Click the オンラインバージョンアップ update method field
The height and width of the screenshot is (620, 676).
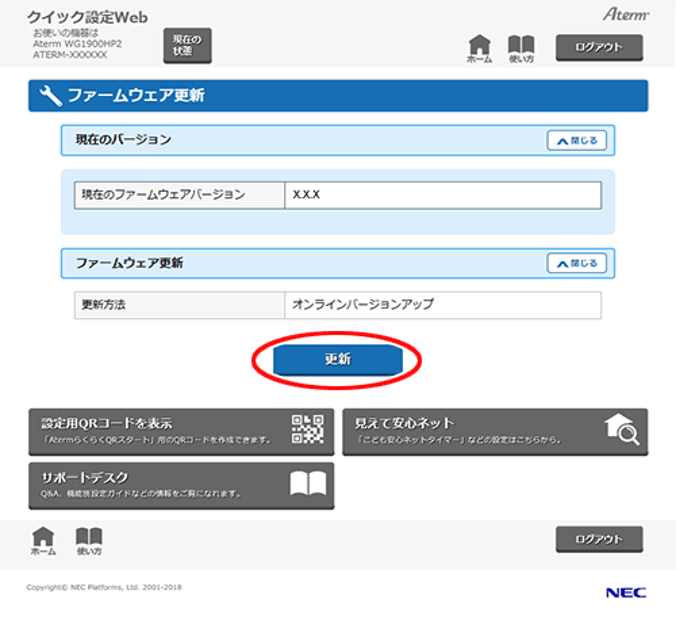coord(442,305)
